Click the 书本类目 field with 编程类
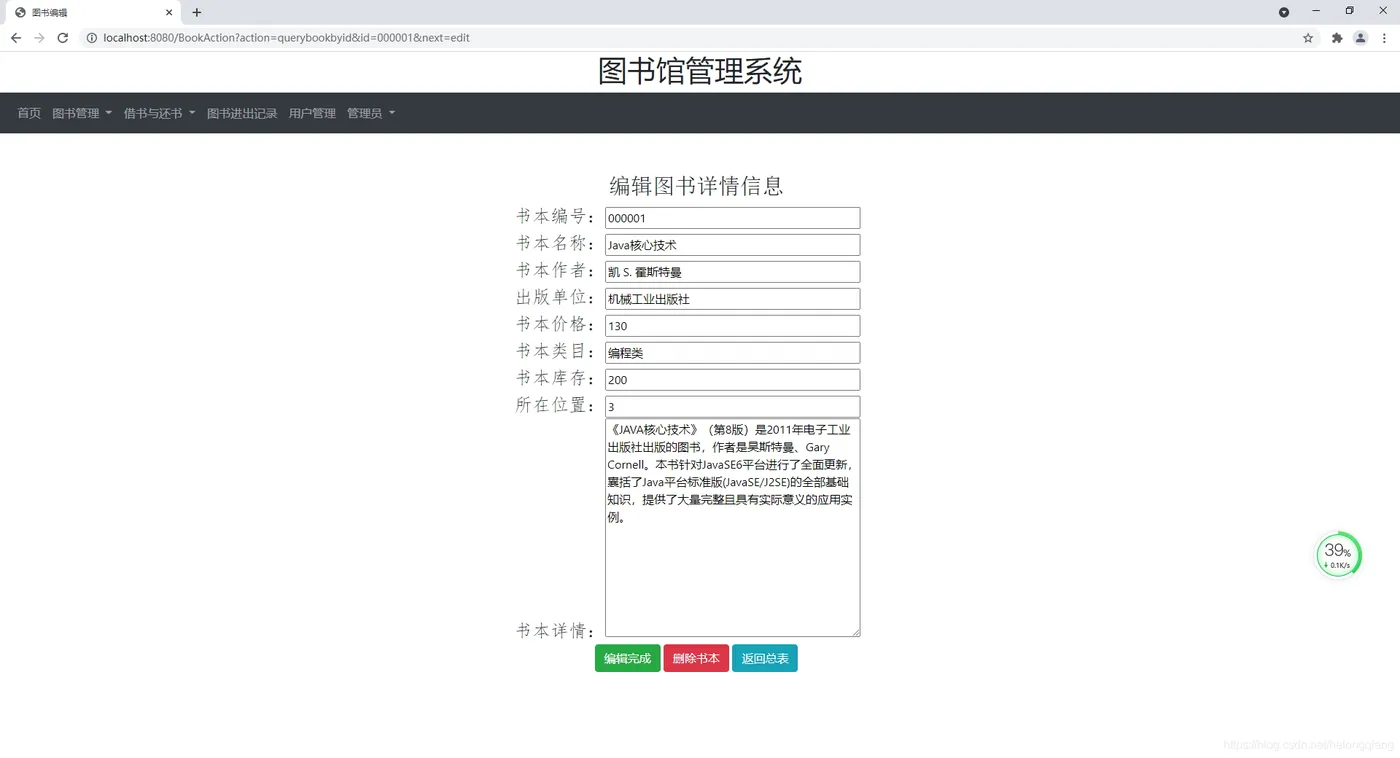Screen dimensions: 1400x758 (732, 353)
